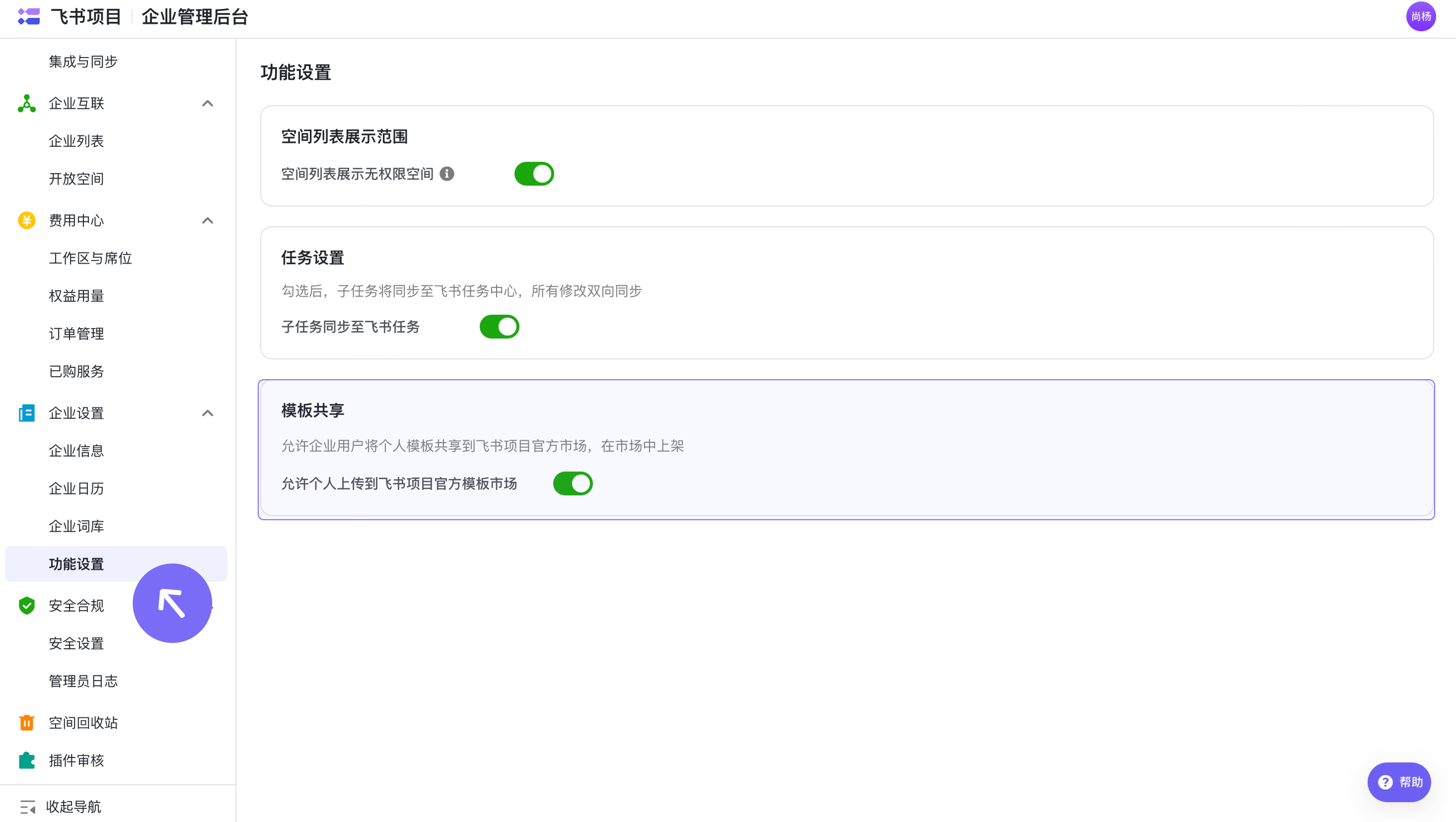Viewport: 1456px width, 822px height.
Task: Select 企业信息 in sidebar
Action: 76,451
